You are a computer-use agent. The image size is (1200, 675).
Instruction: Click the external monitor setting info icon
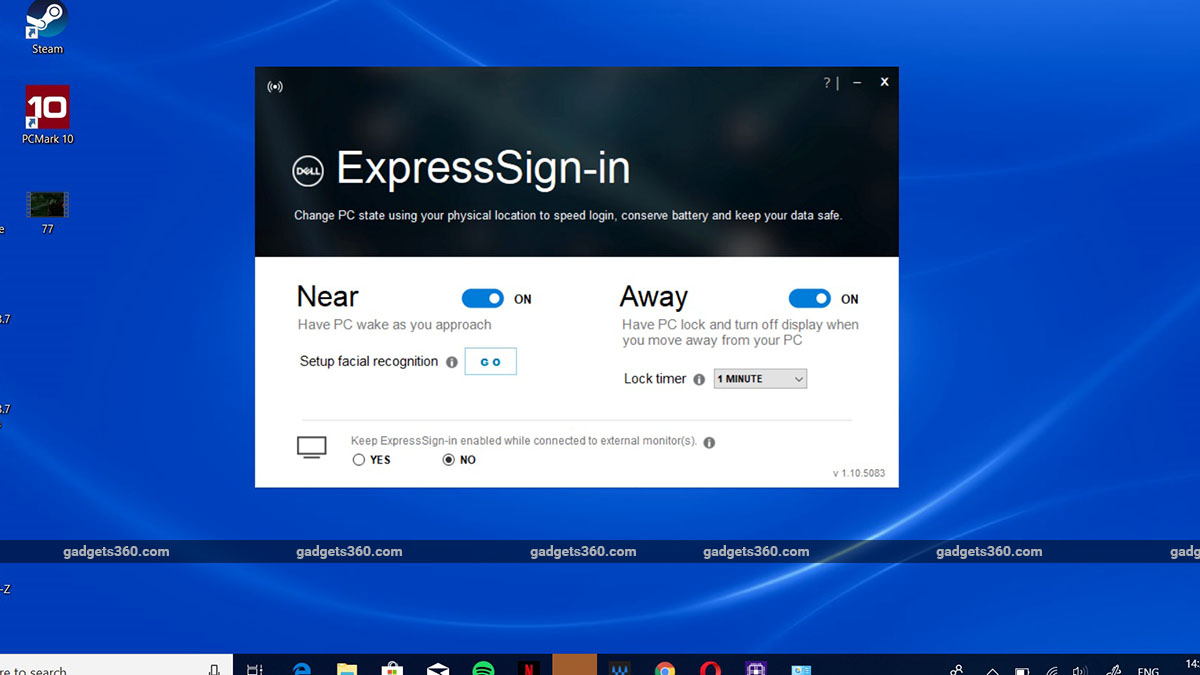709,443
